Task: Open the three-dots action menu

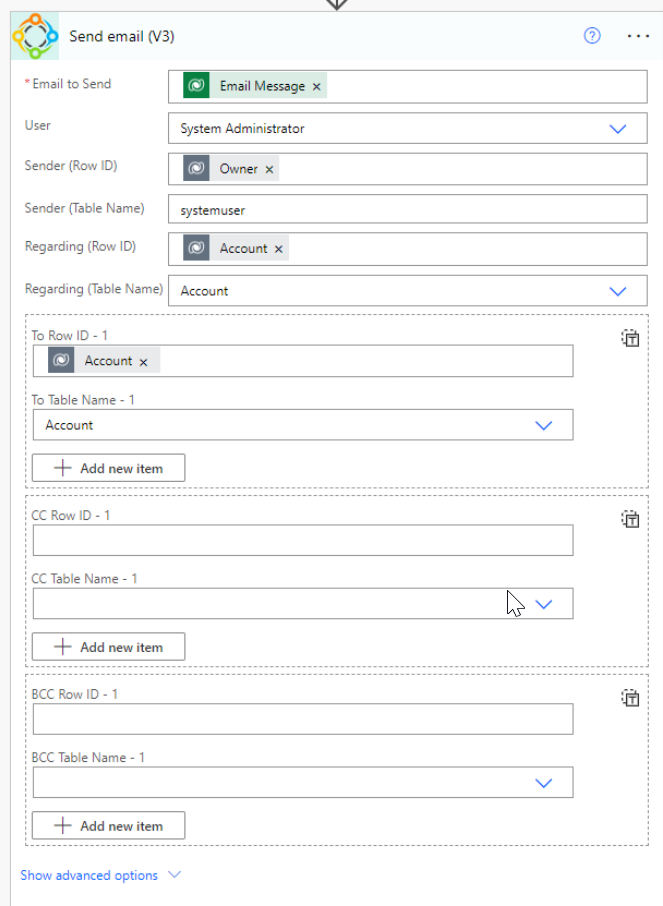Action: pyautogui.click(x=638, y=36)
